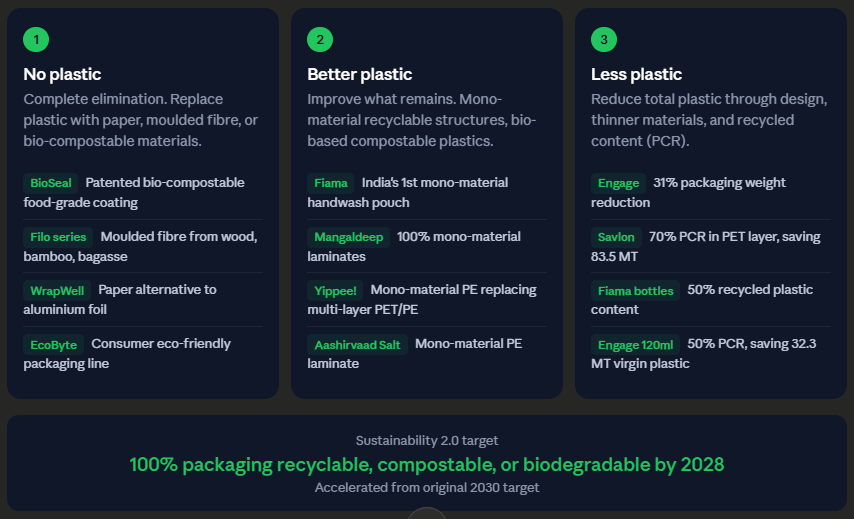Click the WrapWell tag label
Screen dimensions: 854x519
pyautogui.click(x=57, y=290)
